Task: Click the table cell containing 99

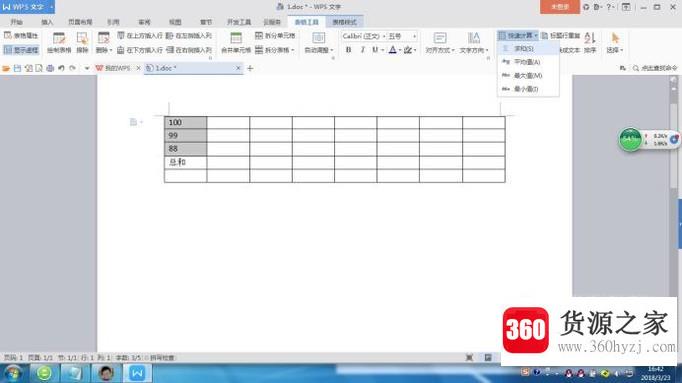Action: [186, 136]
